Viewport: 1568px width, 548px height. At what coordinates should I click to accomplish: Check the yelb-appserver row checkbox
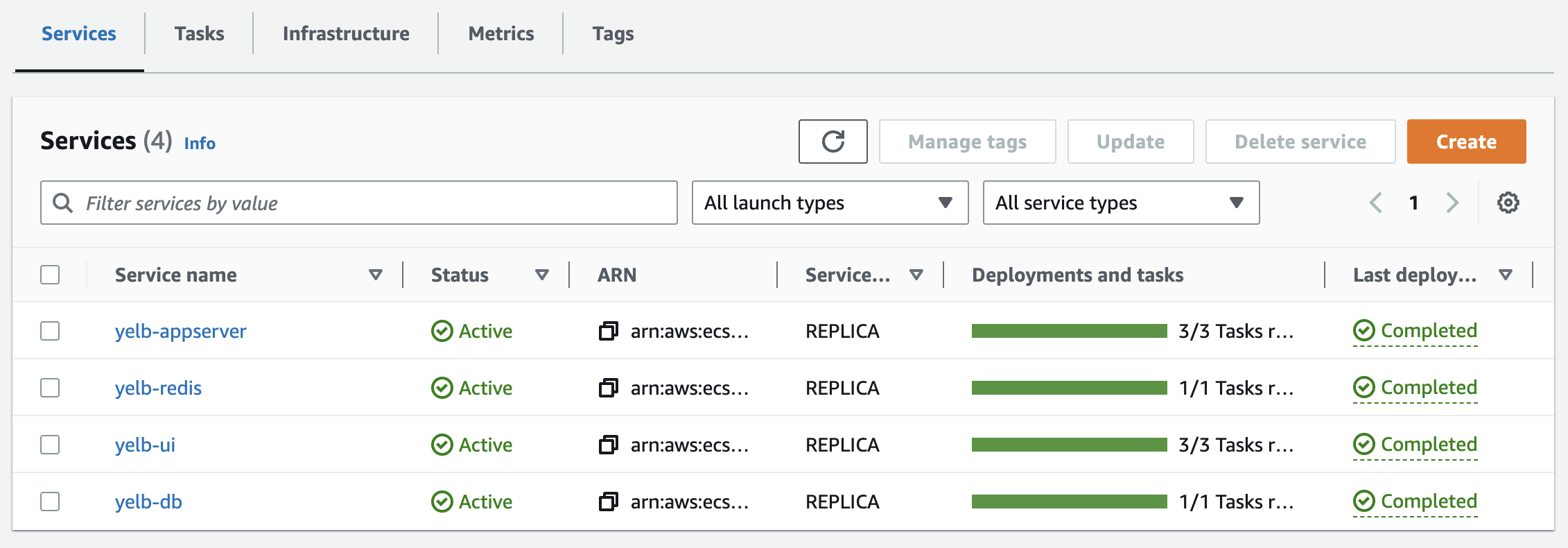(x=50, y=331)
